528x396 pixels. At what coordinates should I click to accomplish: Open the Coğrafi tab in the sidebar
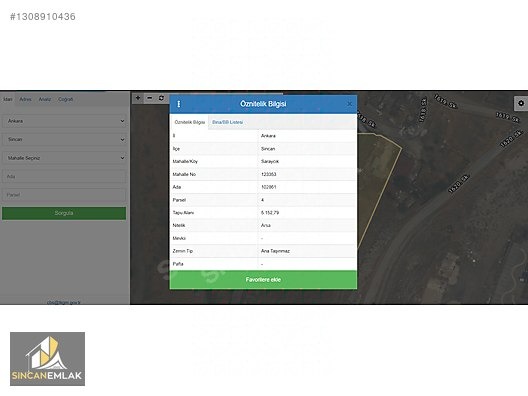65,99
